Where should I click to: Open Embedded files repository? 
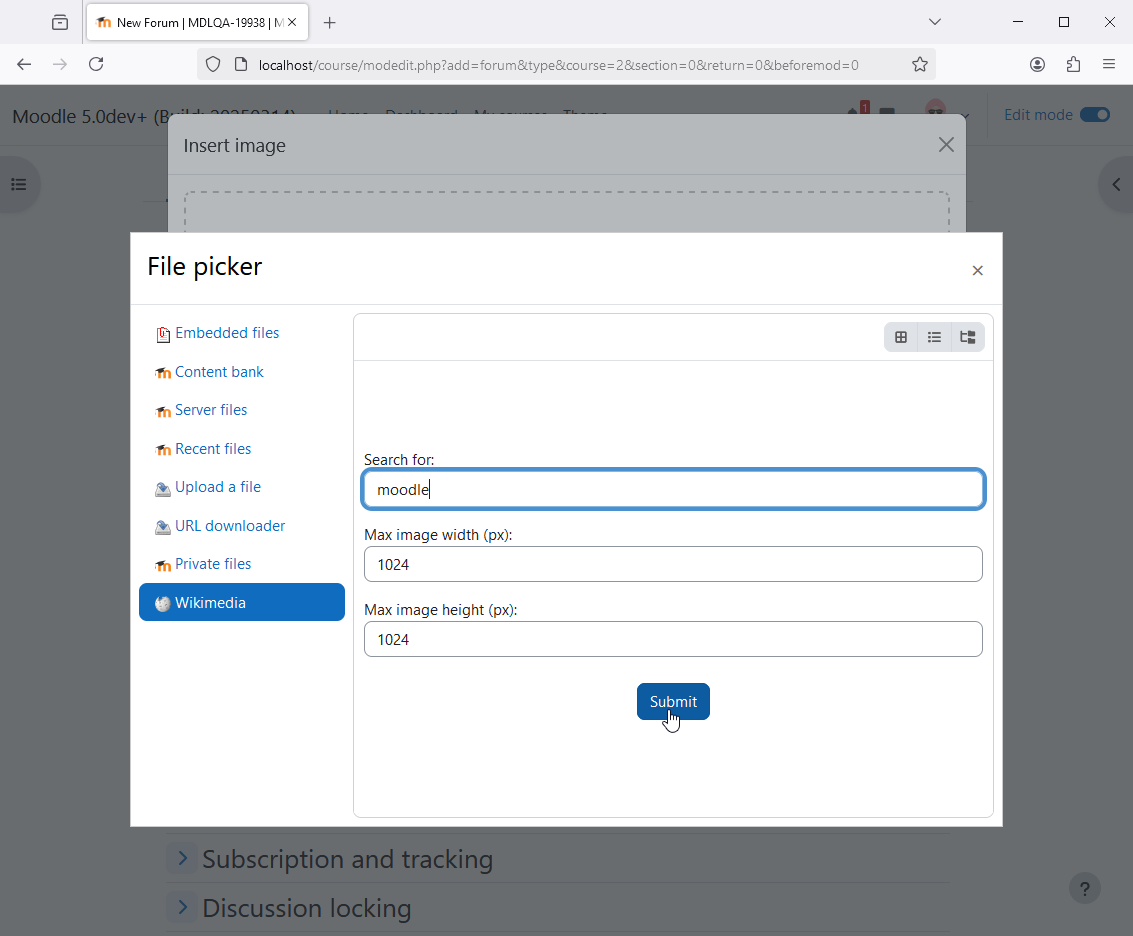227,332
